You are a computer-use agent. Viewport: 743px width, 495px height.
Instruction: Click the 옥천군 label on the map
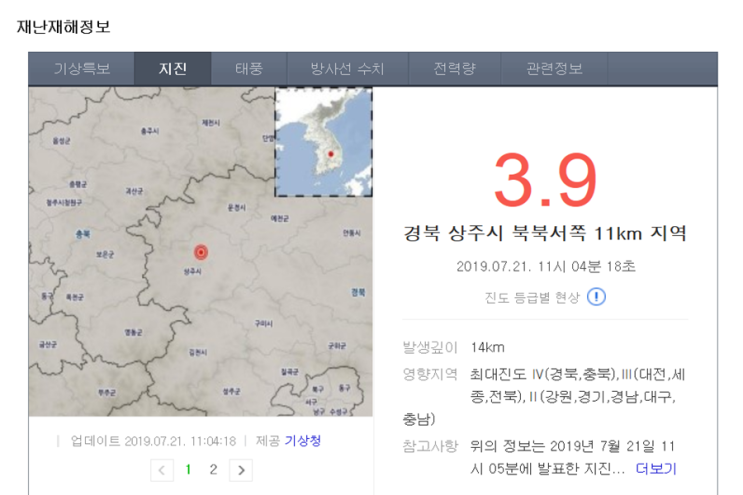[75, 297]
